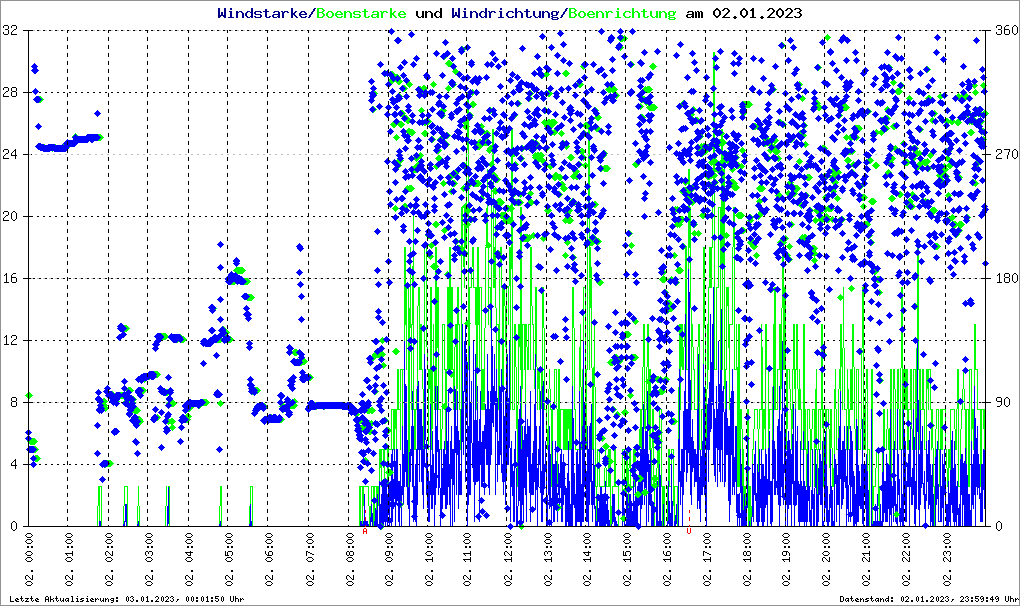Click the '360' label on right axis
1020x606 pixels.
[1005, 30]
